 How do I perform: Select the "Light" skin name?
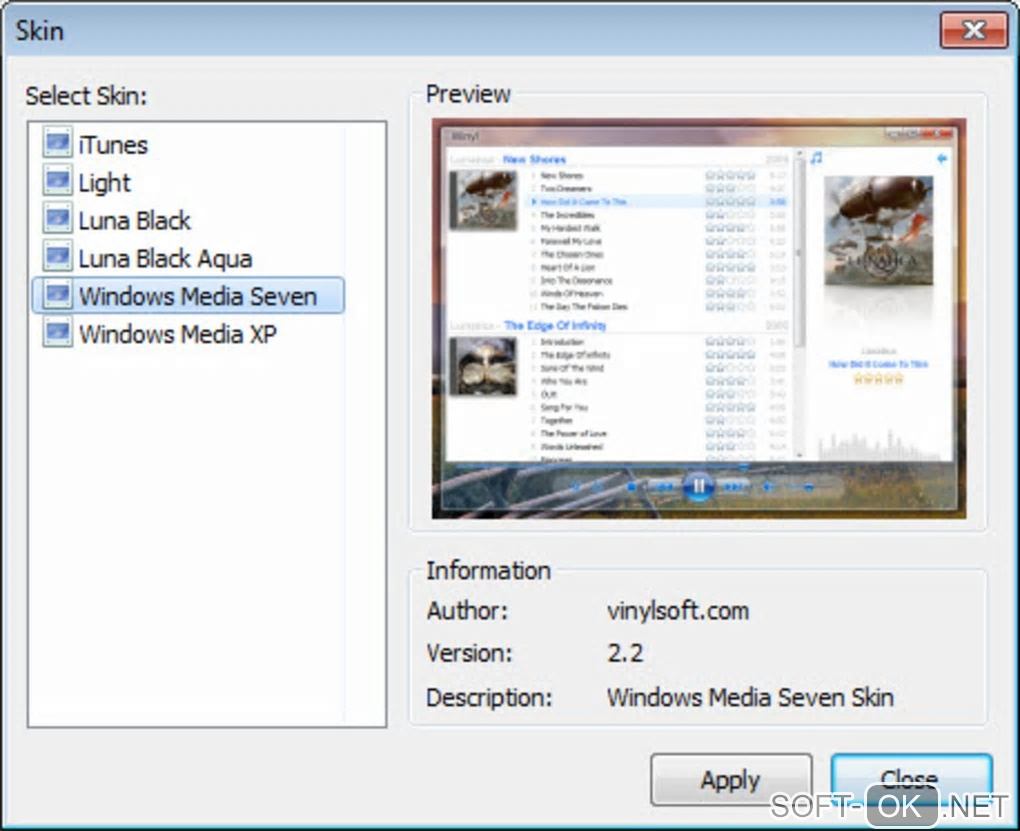pos(105,183)
